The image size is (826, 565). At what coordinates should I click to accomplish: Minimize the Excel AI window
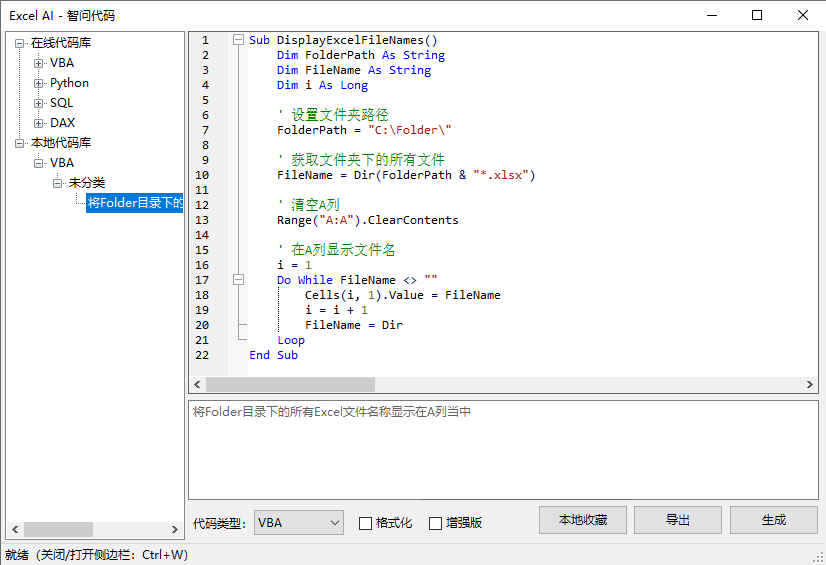point(712,15)
